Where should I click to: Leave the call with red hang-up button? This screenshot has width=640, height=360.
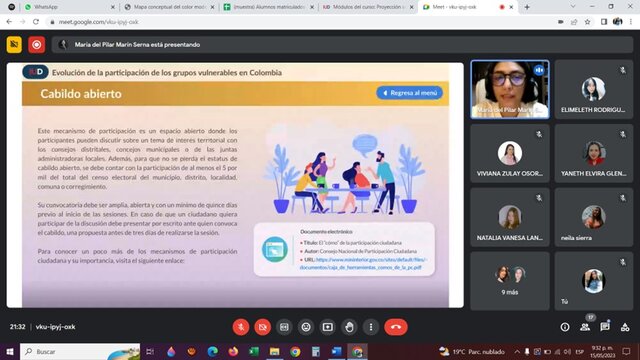[x=396, y=327]
